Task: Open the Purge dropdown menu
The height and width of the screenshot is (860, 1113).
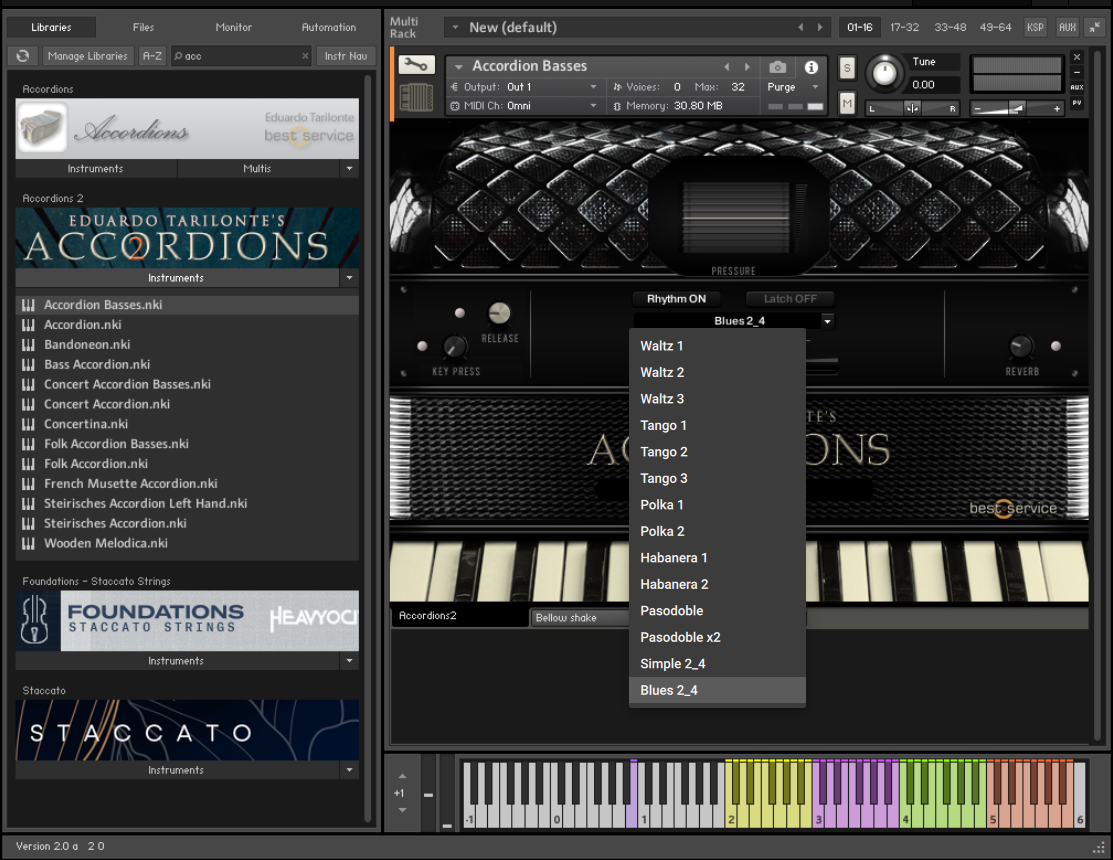Action: point(793,87)
